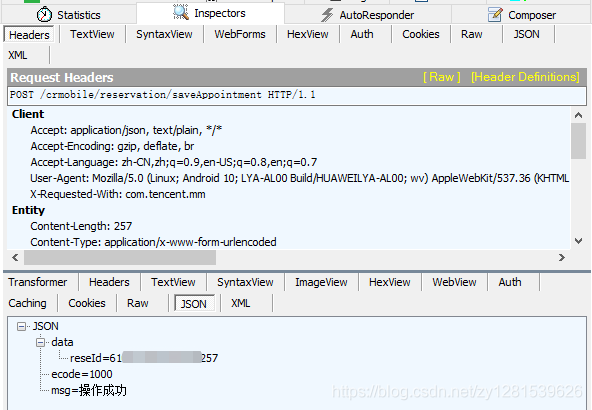Image resolution: width=592 pixels, height=410 pixels.
Task: Select the Content-Length: 257 line
Action: pos(81,226)
